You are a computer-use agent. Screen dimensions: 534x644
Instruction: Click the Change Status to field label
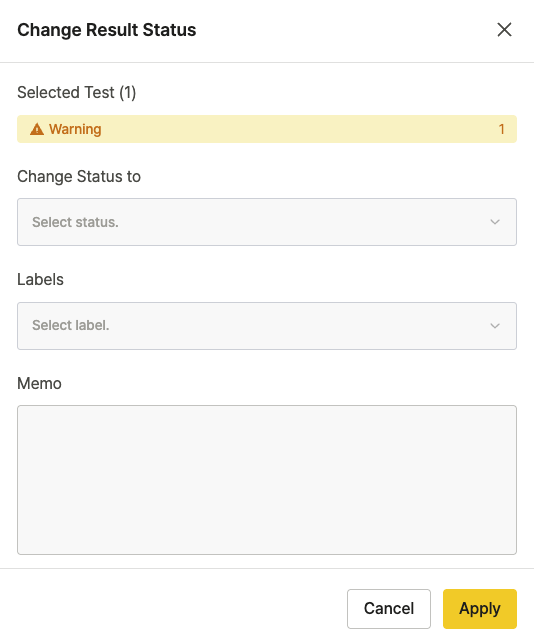79,177
